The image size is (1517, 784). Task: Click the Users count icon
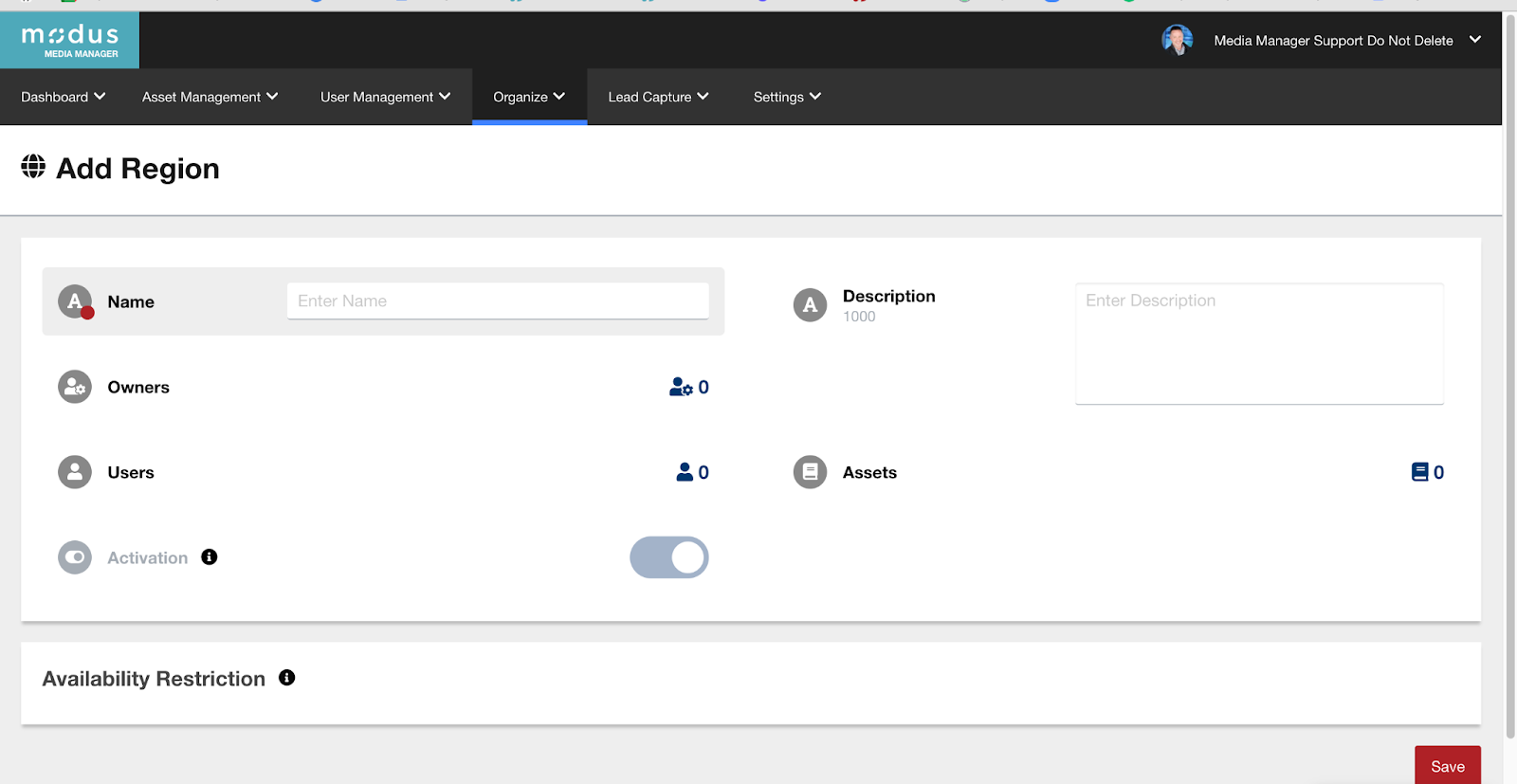click(x=685, y=472)
